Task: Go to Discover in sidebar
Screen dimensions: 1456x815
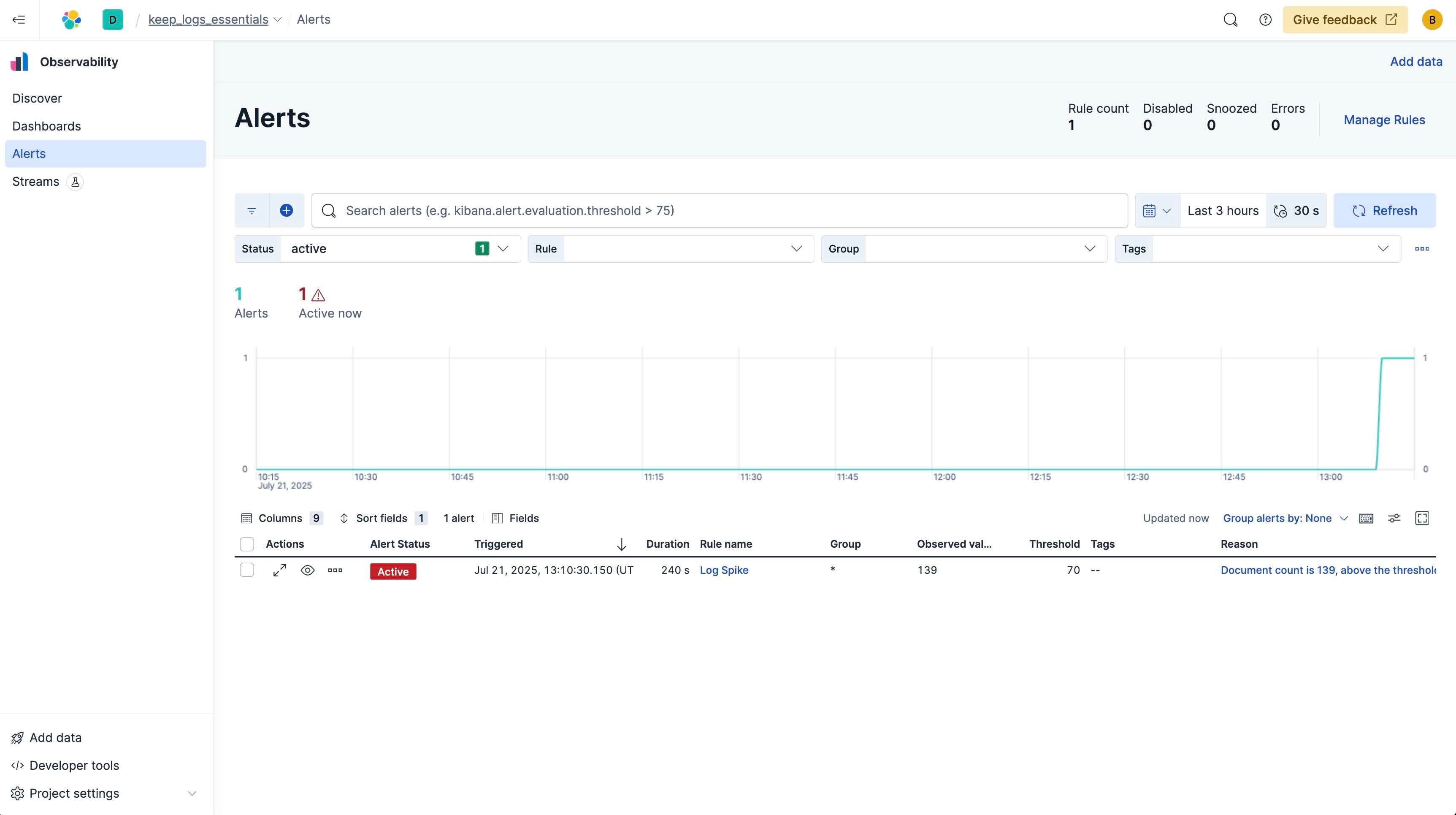Action: (37, 98)
